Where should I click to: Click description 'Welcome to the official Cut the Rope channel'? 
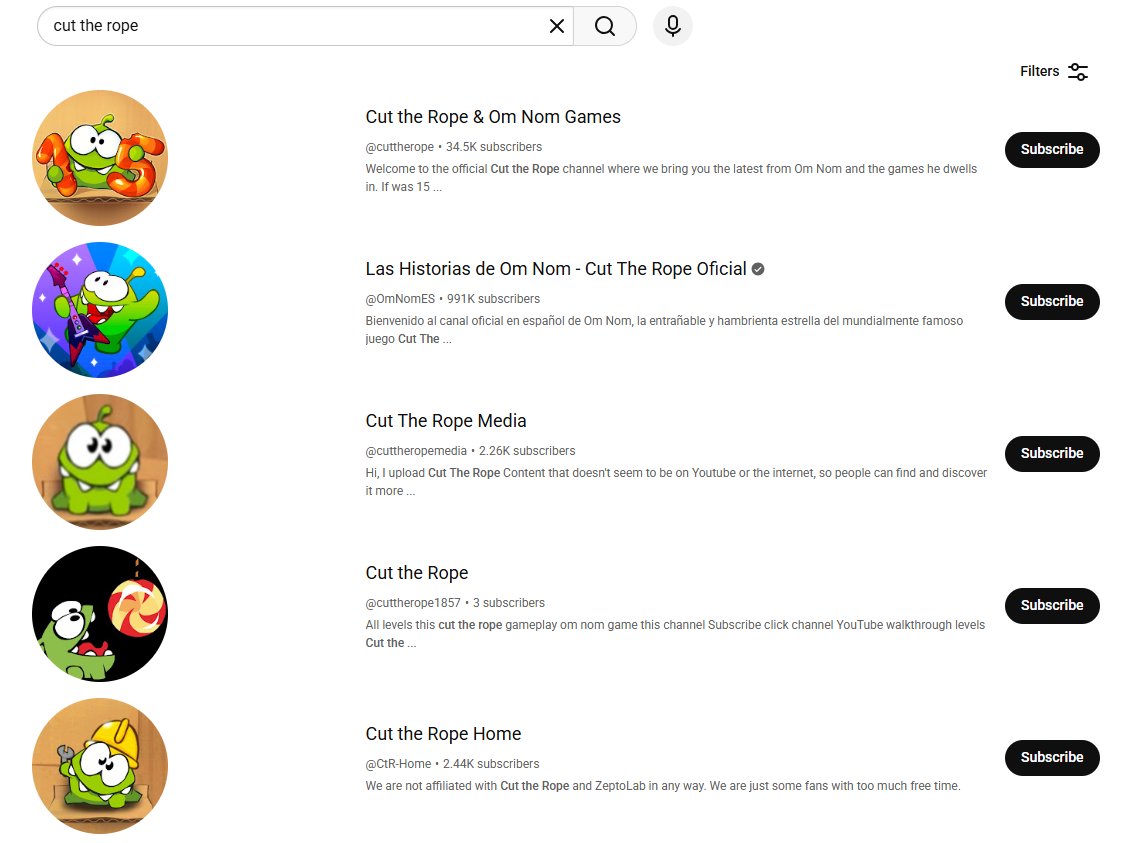click(x=671, y=178)
